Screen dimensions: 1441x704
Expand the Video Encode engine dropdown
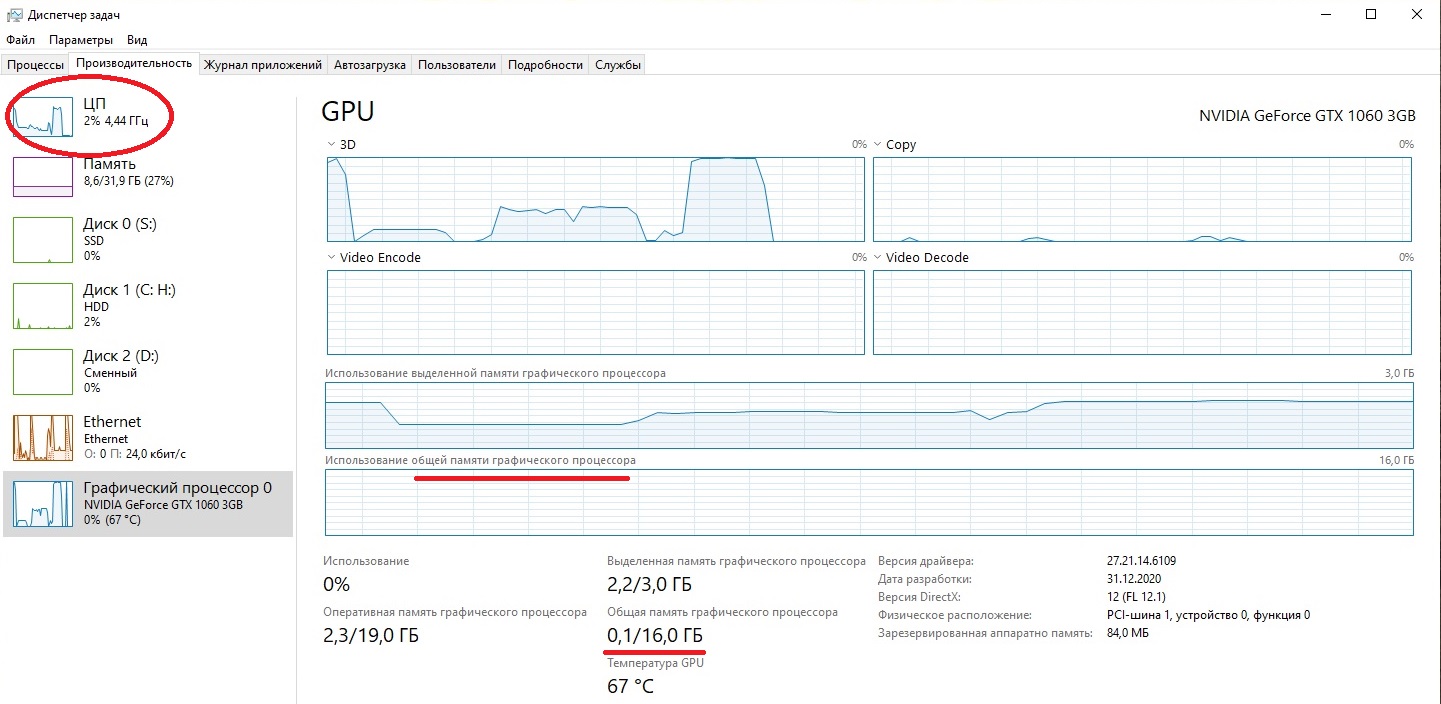[332, 258]
